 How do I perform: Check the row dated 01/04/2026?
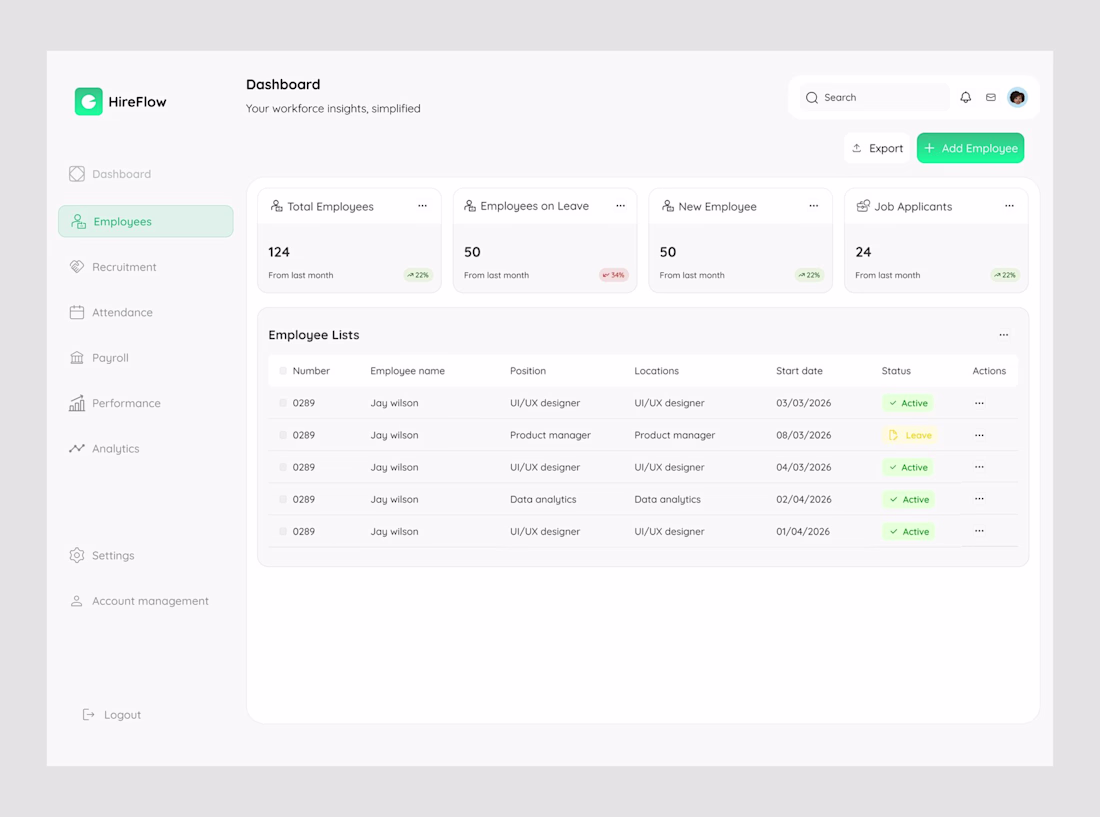283,532
